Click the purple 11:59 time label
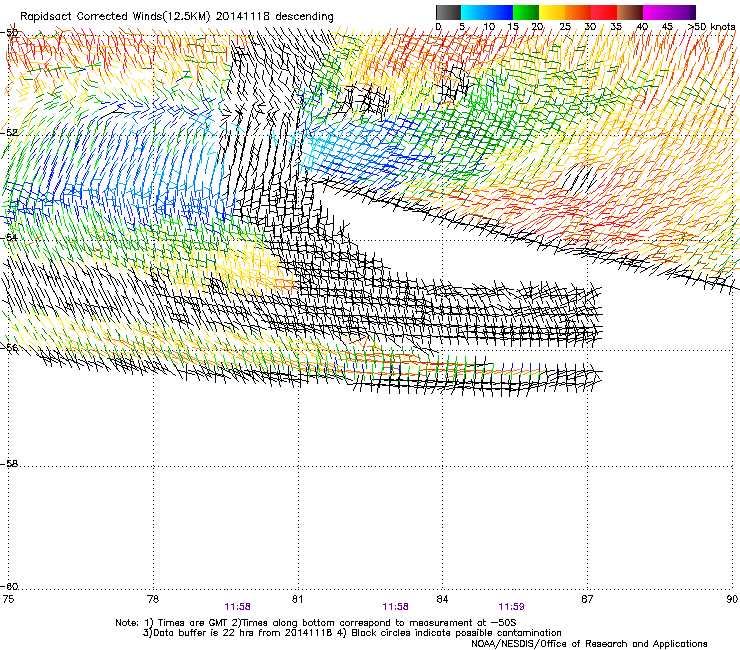The width and height of the screenshot is (740, 650). [511, 607]
